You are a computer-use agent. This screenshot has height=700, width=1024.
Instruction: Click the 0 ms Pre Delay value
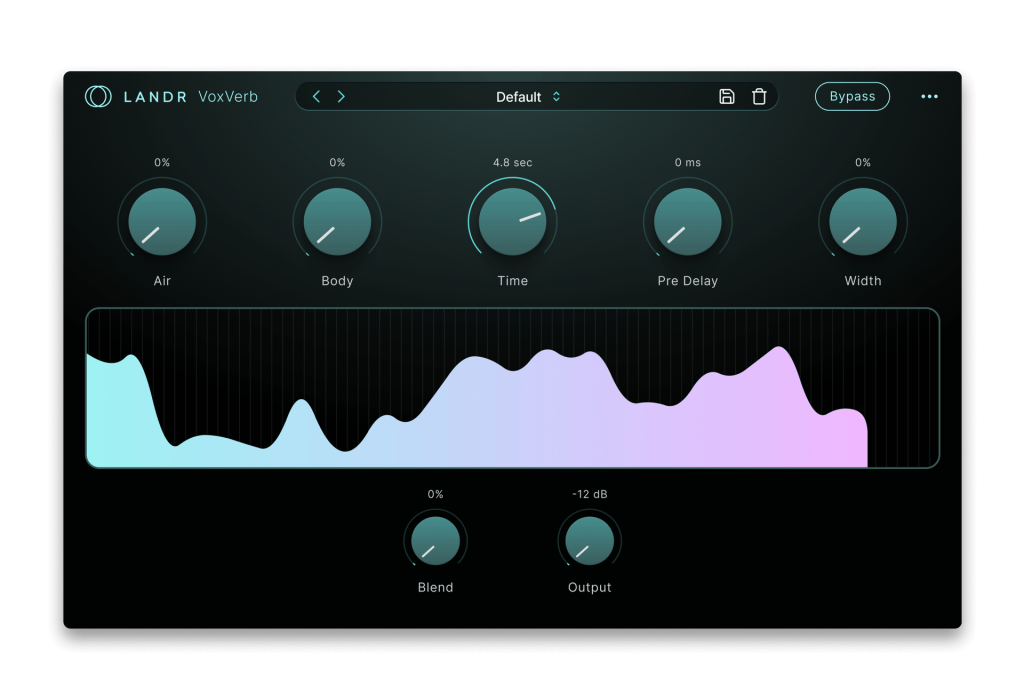(x=688, y=162)
